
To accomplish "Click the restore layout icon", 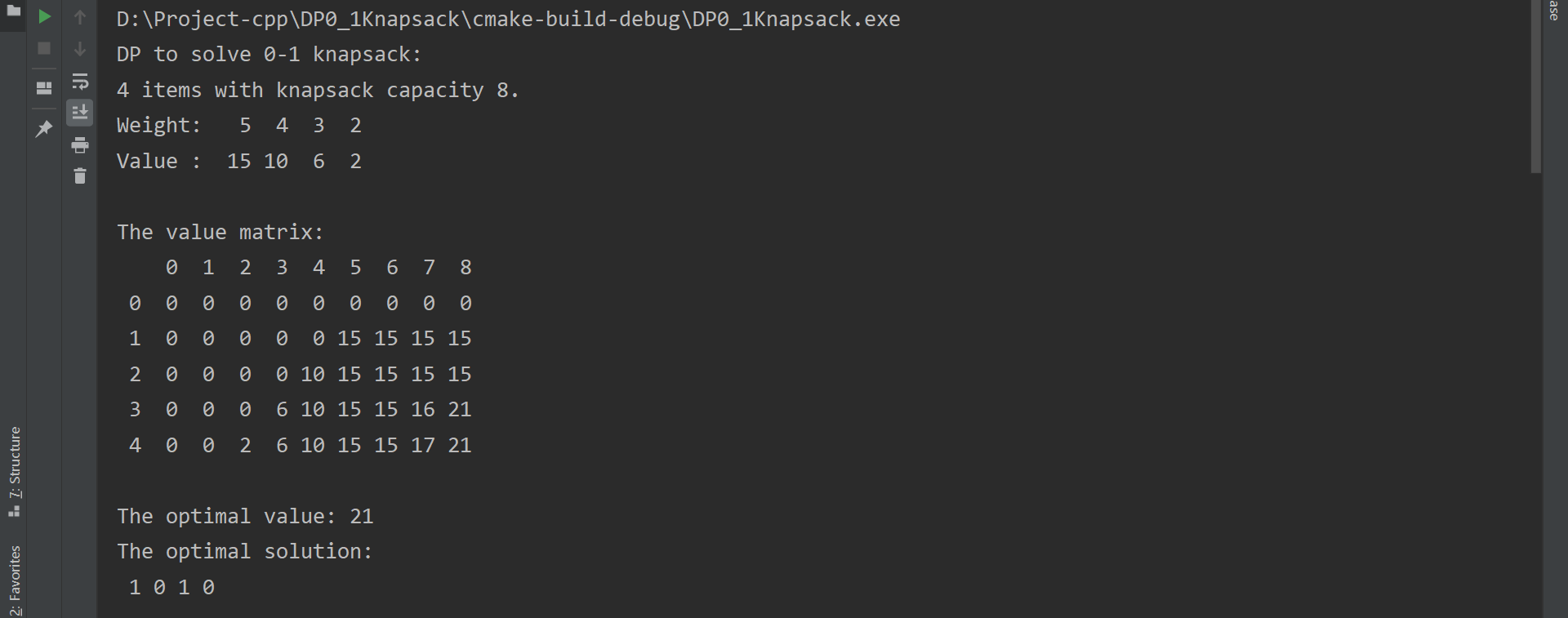I will tap(45, 88).
